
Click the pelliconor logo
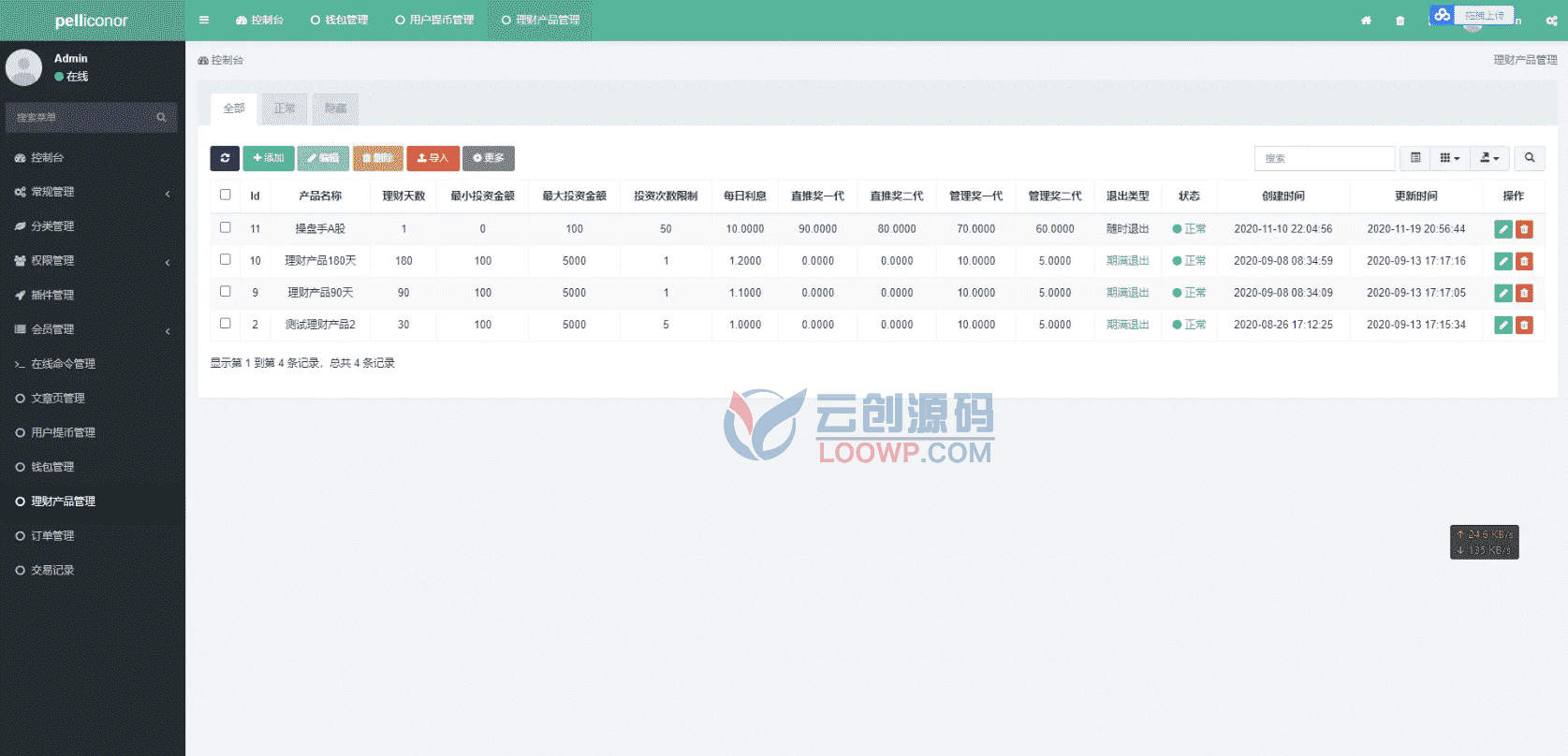[x=92, y=21]
